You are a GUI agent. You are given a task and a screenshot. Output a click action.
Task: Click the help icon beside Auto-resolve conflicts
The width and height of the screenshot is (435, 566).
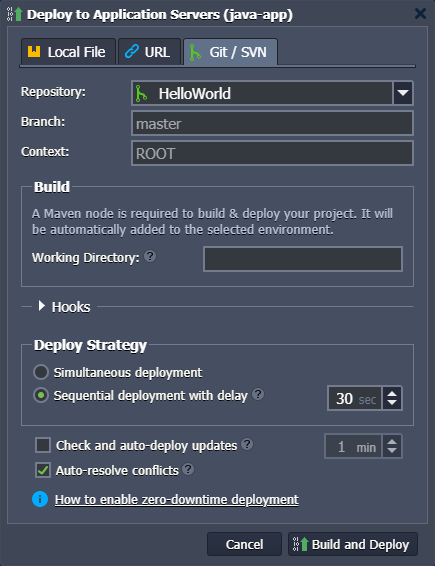(188, 469)
